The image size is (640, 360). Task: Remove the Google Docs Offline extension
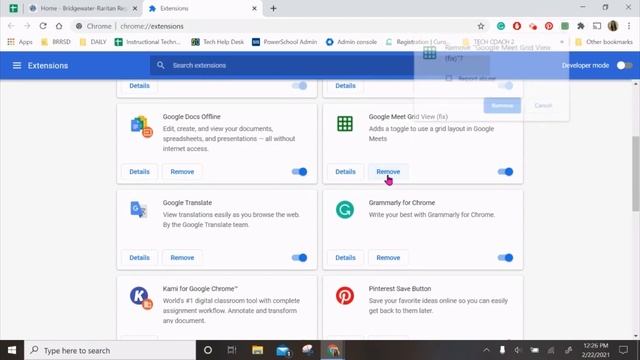(x=182, y=172)
